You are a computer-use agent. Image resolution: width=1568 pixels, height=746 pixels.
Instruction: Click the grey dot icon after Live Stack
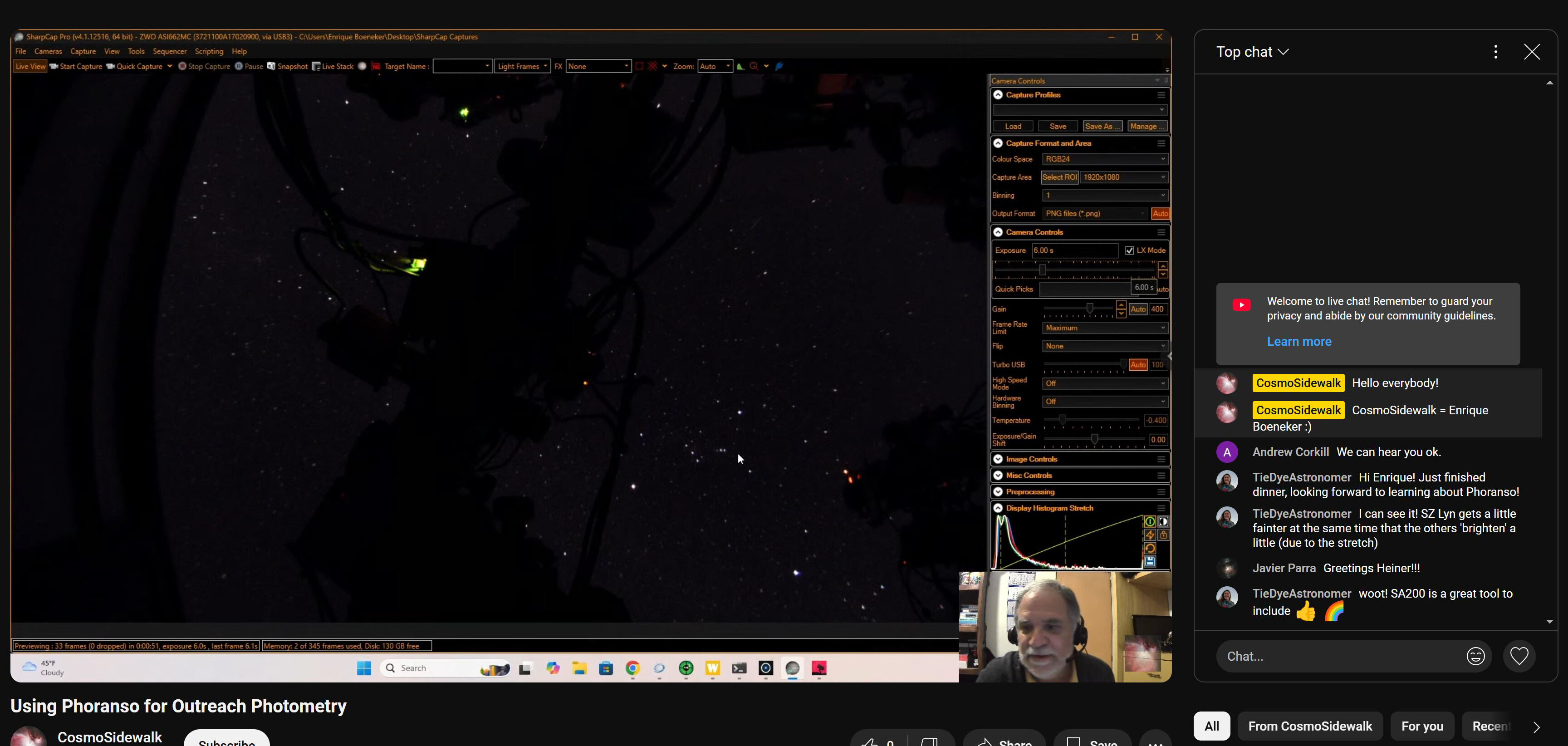point(362,66)
